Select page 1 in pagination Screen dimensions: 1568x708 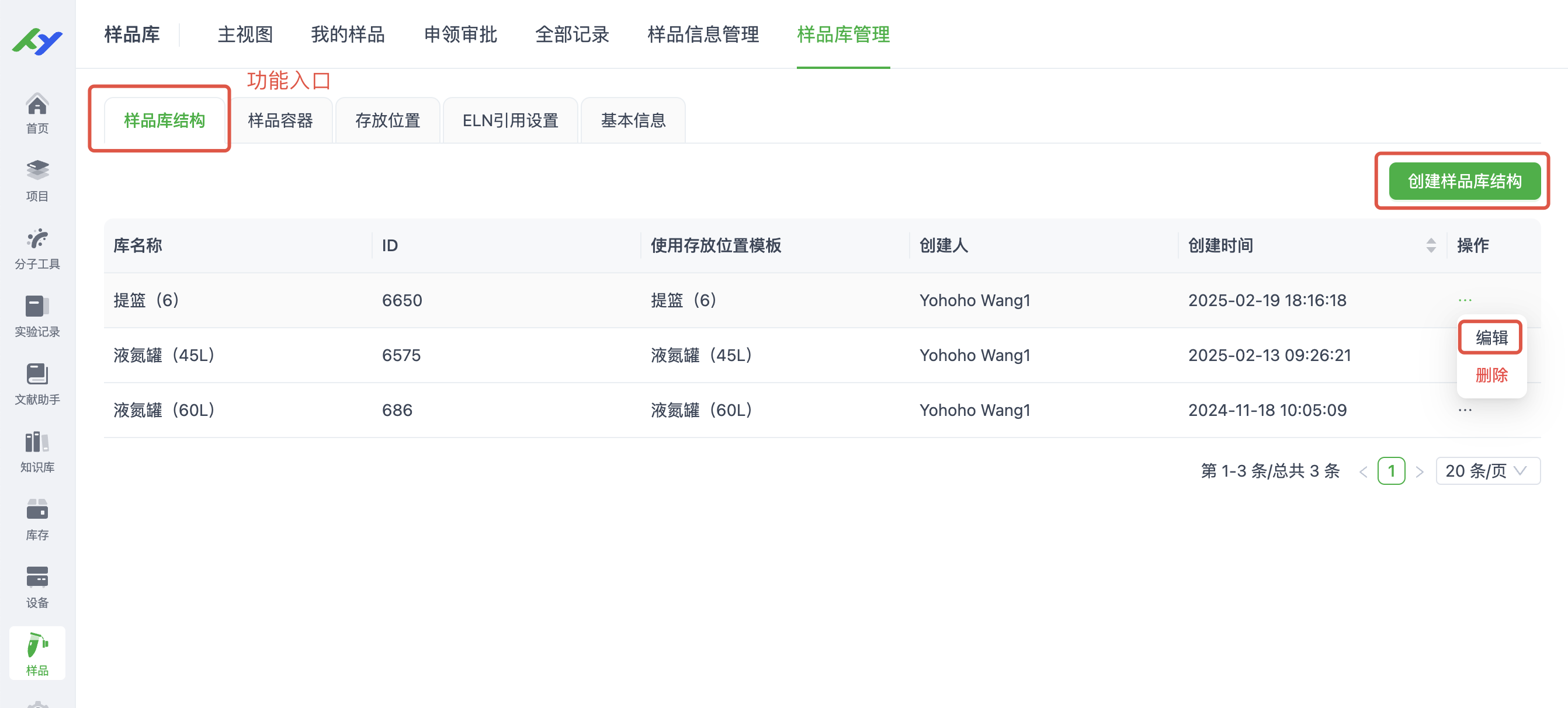[1391, 471]
